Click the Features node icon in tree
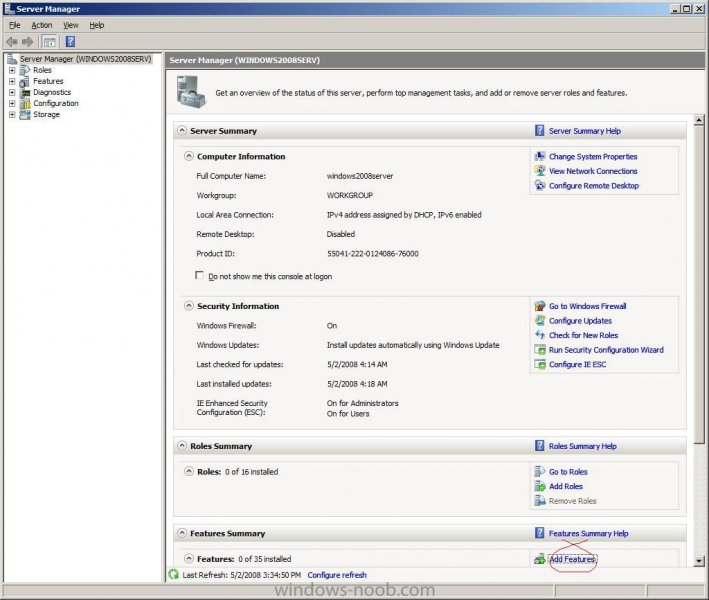The image size is (709, 600). [25, 81]
